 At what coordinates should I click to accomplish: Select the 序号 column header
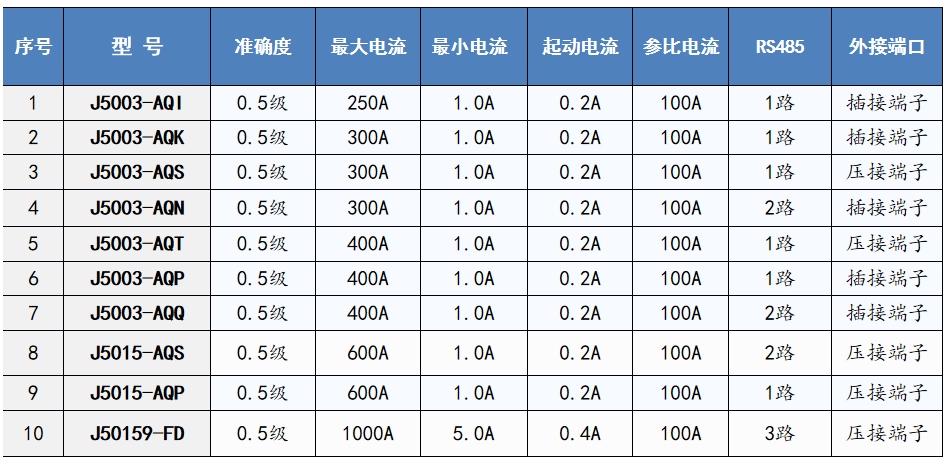pos(33,47)
